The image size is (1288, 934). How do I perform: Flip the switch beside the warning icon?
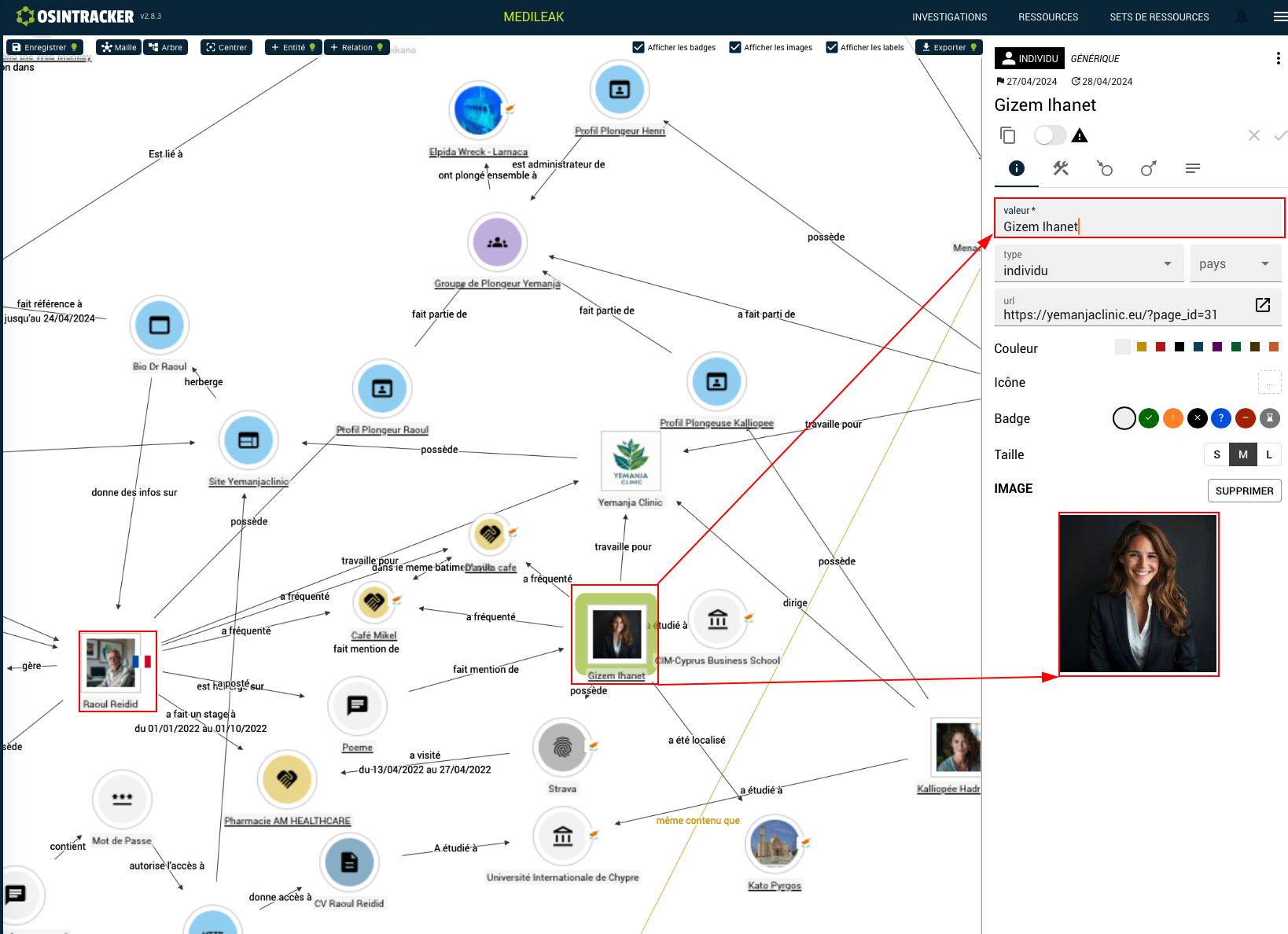tap(1050, 135)
